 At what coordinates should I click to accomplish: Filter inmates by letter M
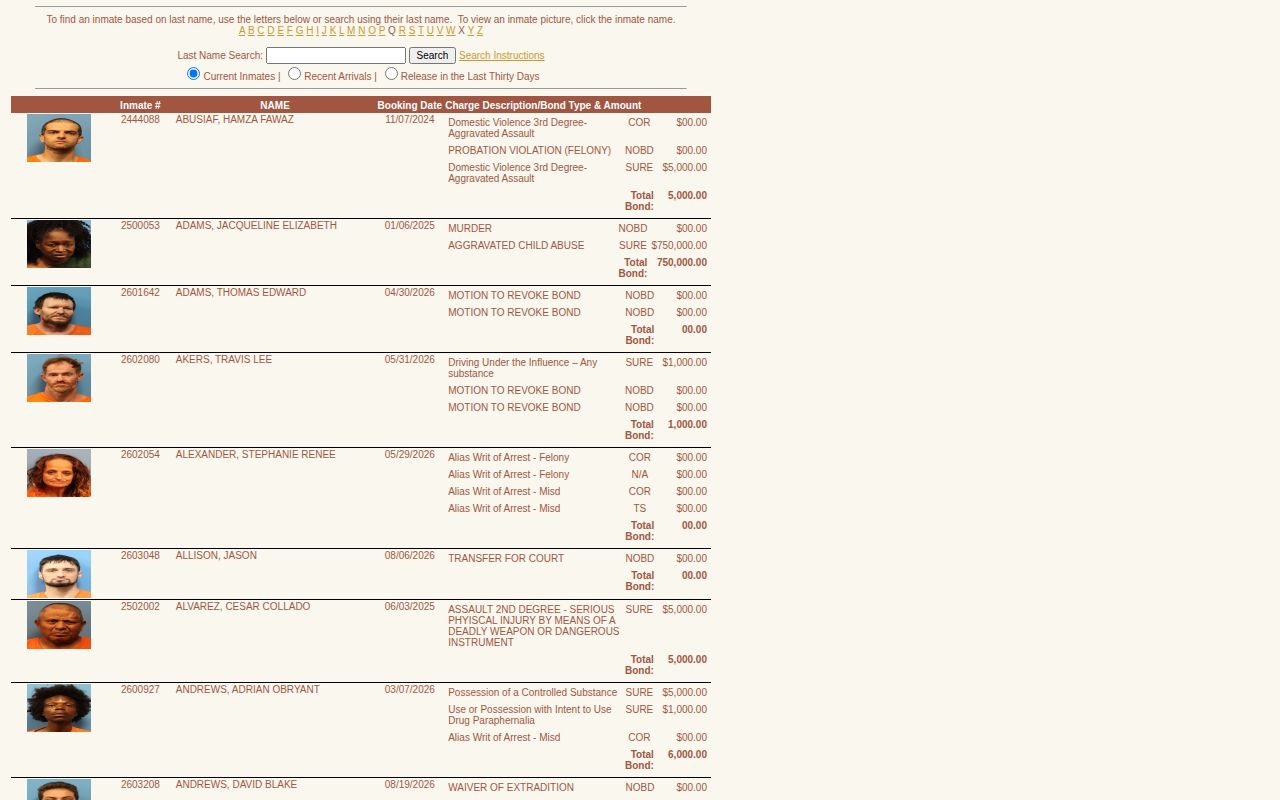pyautogui.click(x=351, y=31)
